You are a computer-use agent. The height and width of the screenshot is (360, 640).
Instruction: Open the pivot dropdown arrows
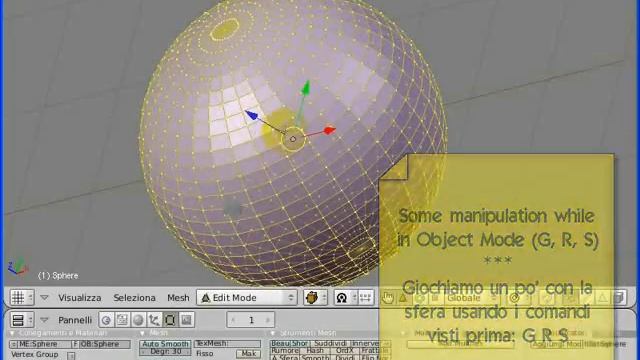pos(354,298)
